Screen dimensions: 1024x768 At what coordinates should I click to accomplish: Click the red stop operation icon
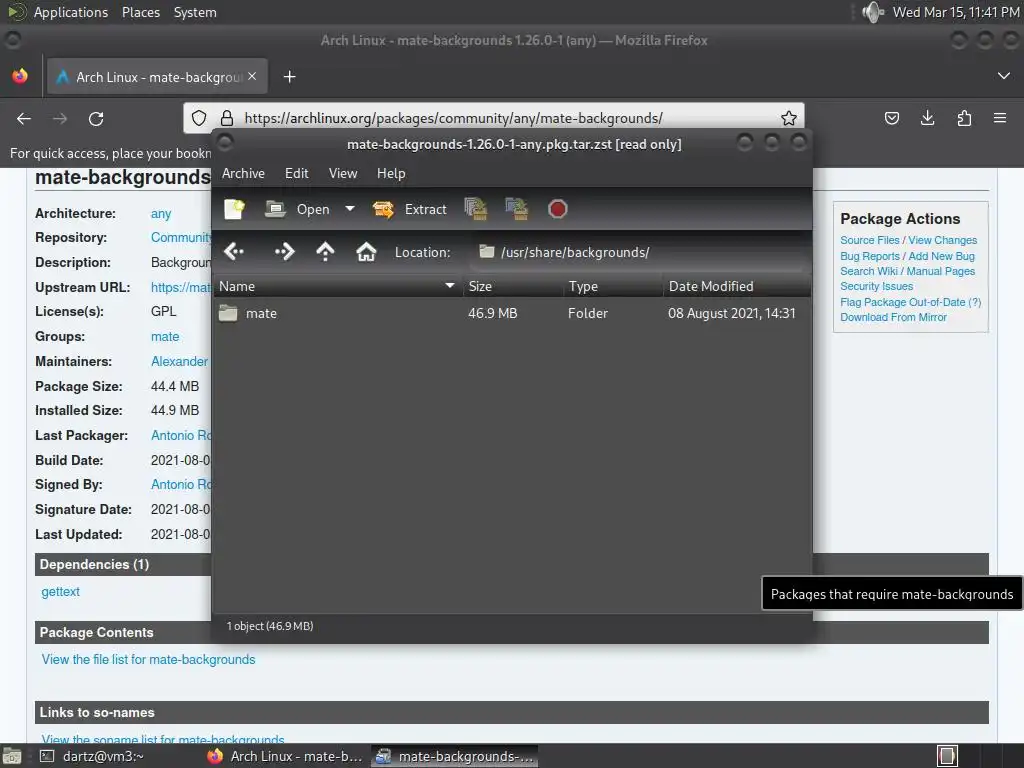[x=558, y=209]
